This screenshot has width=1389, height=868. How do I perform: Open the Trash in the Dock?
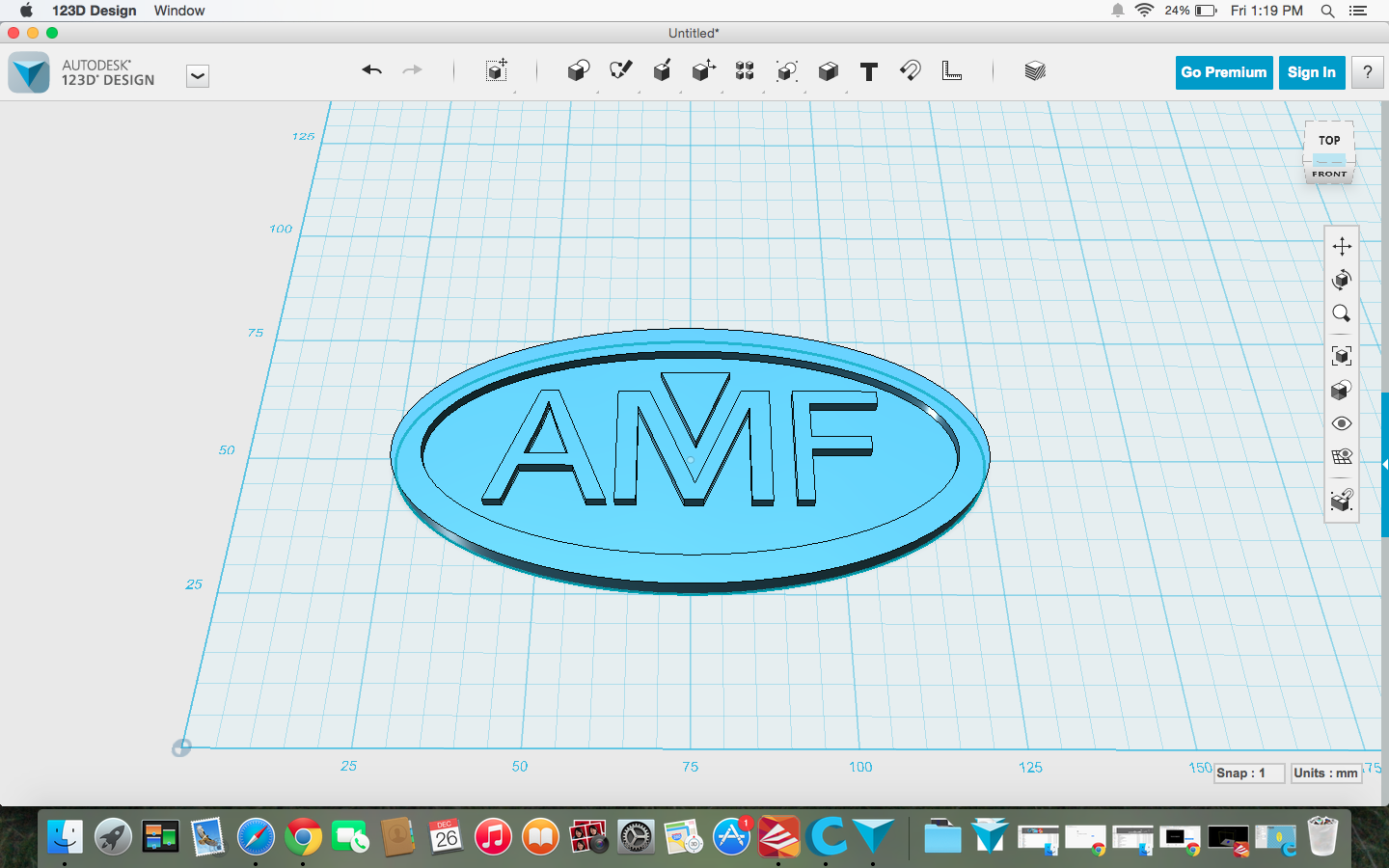pyautogui.click(x=1322, y=836)
